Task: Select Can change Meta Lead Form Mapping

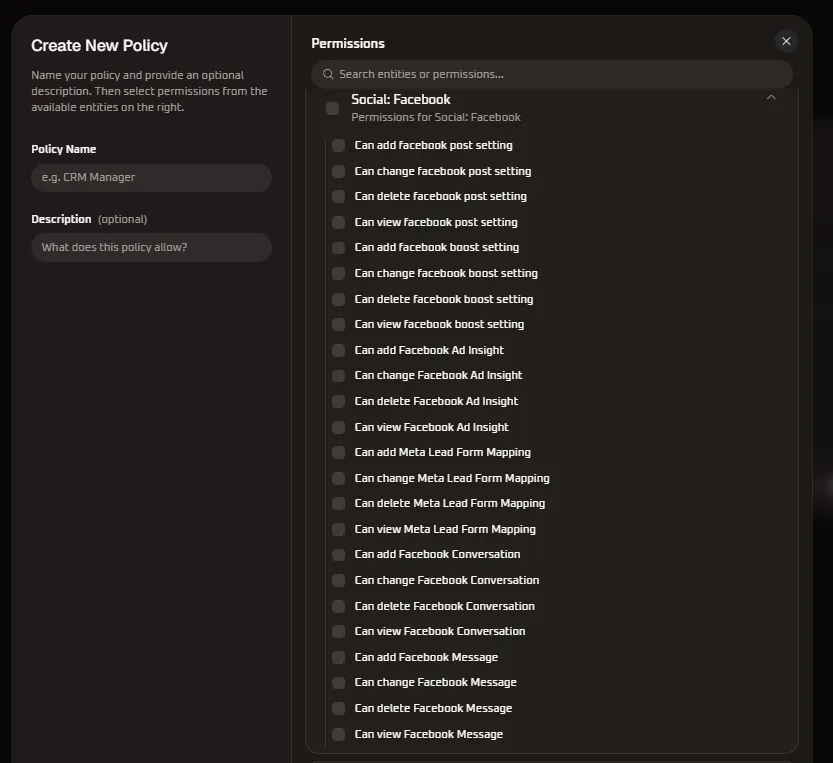Action: click(338, 478)
